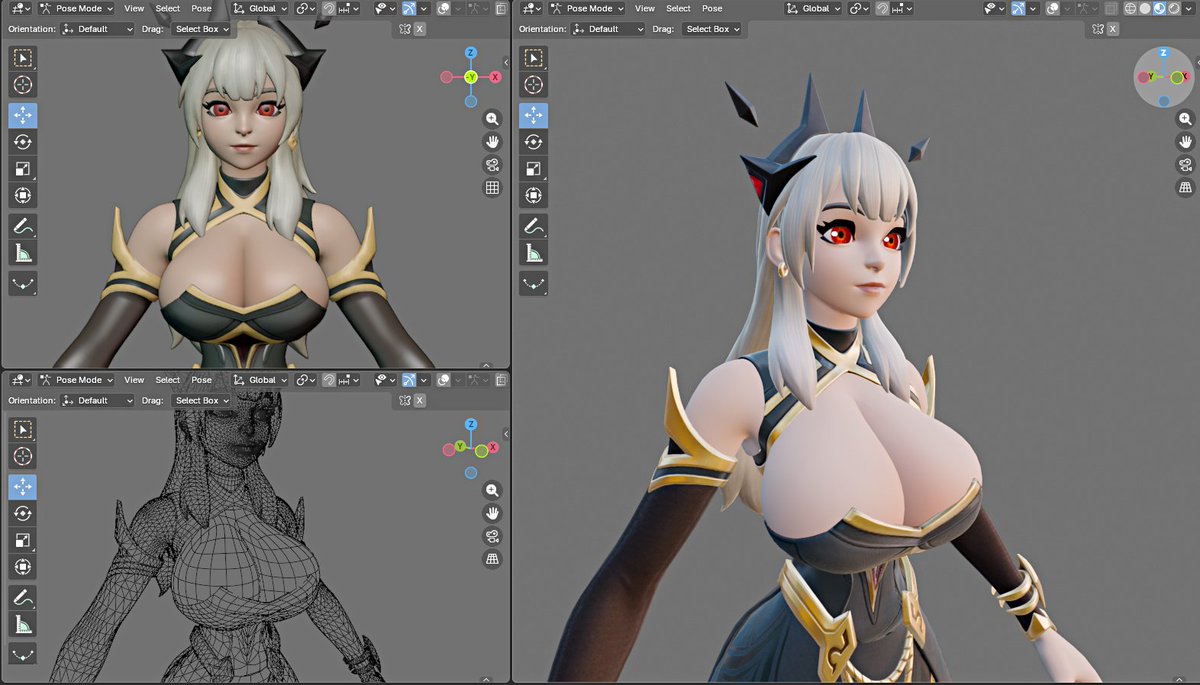Image resolution: width=1200 pixels, height=685 pixels.
Task: Select the Select Box tool in top-left viewport
Action: pyautogui.click(x=23, y=59)
